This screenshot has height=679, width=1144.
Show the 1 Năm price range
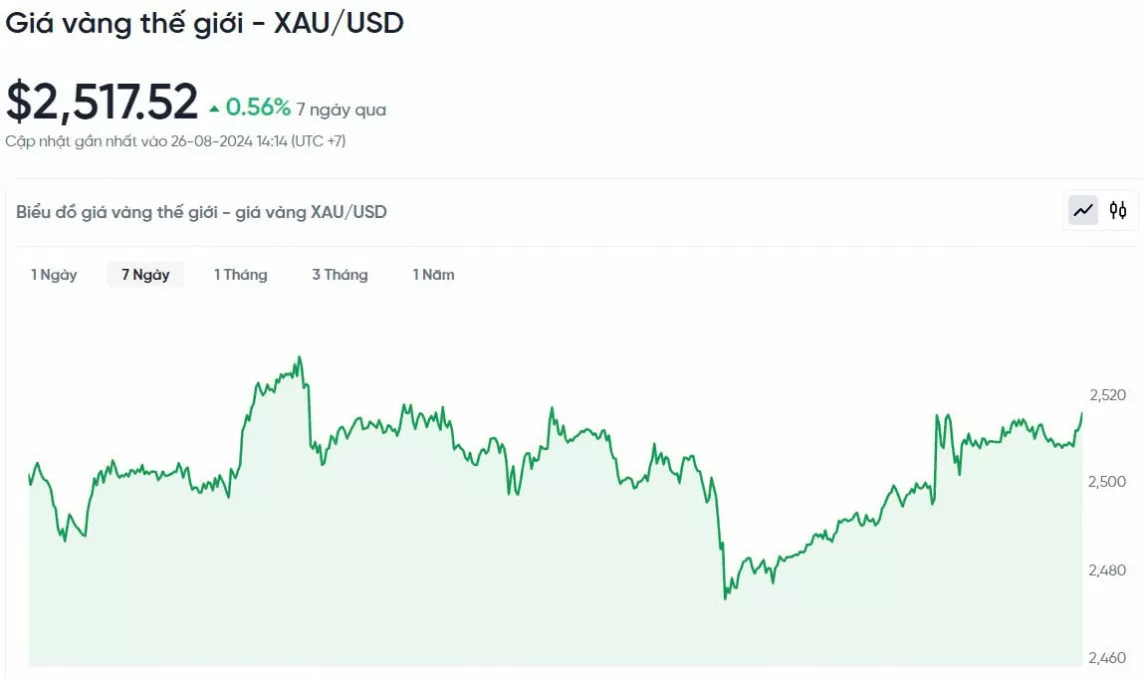pyautogui.click(x=433, y=275)
